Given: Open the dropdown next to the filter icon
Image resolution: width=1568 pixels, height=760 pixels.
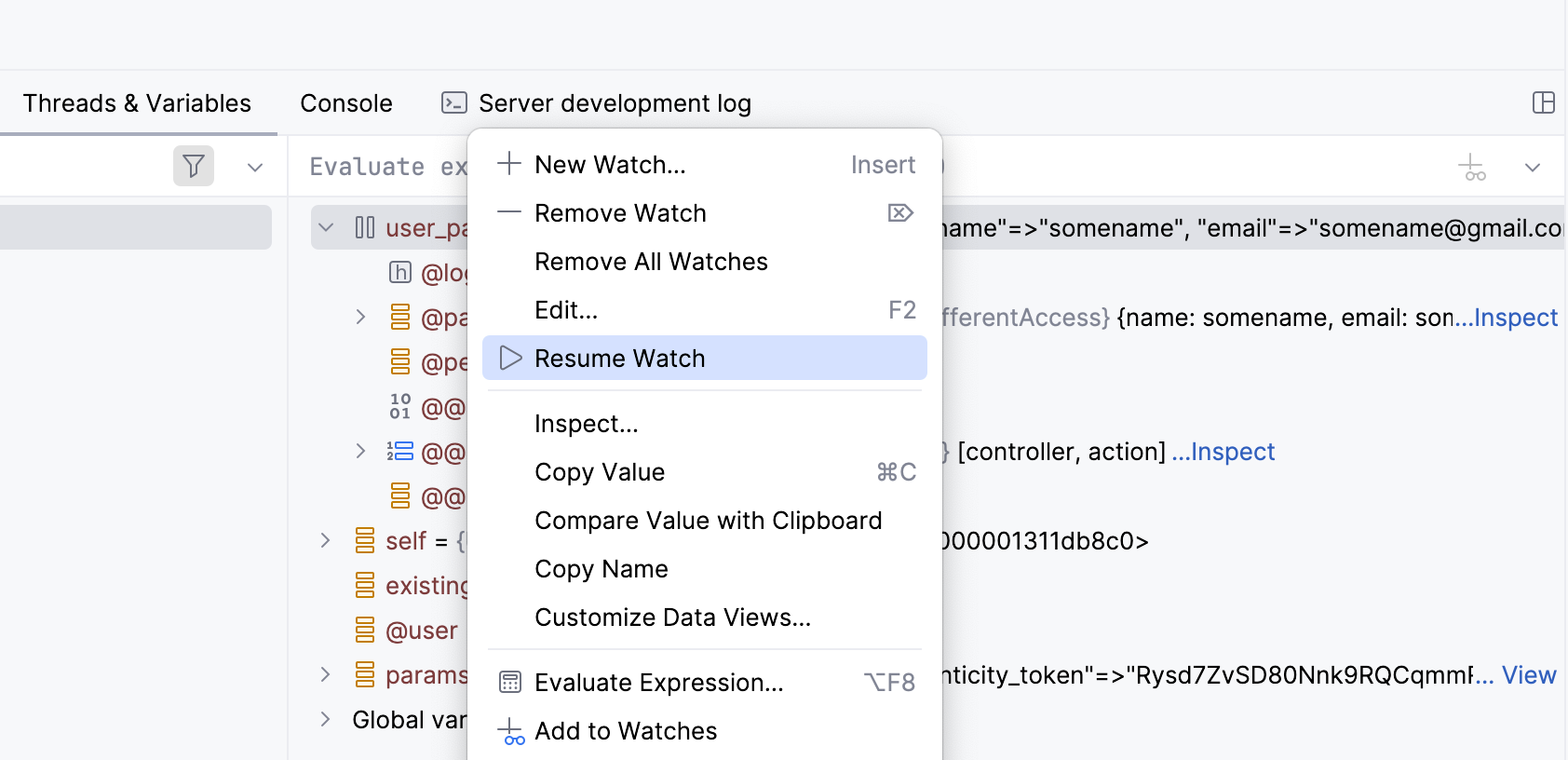Looking at the screenshot, I should [x=255, y=168].
